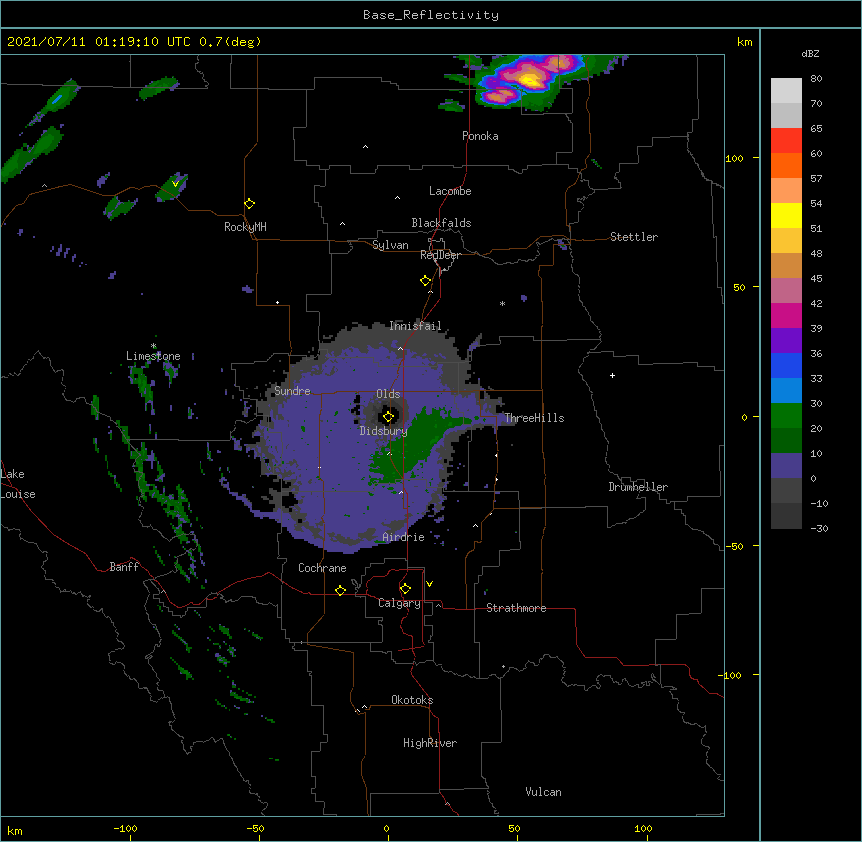The height and width of the screenshot is (842, 862).
Task: Click the dBZ legend heading
Action: pyautogui.click(x=810, y=54)
